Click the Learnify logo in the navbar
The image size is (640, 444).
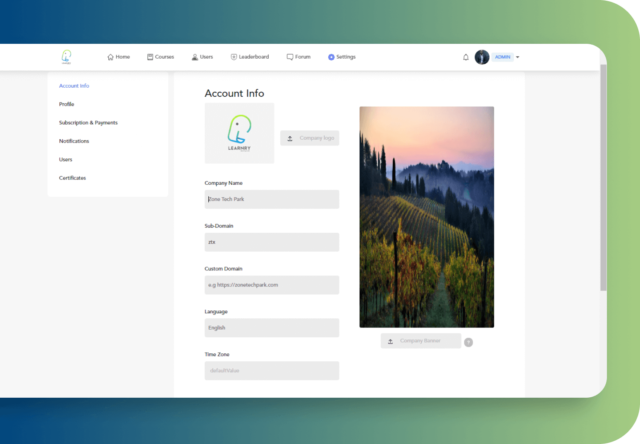tap(66, 57)
